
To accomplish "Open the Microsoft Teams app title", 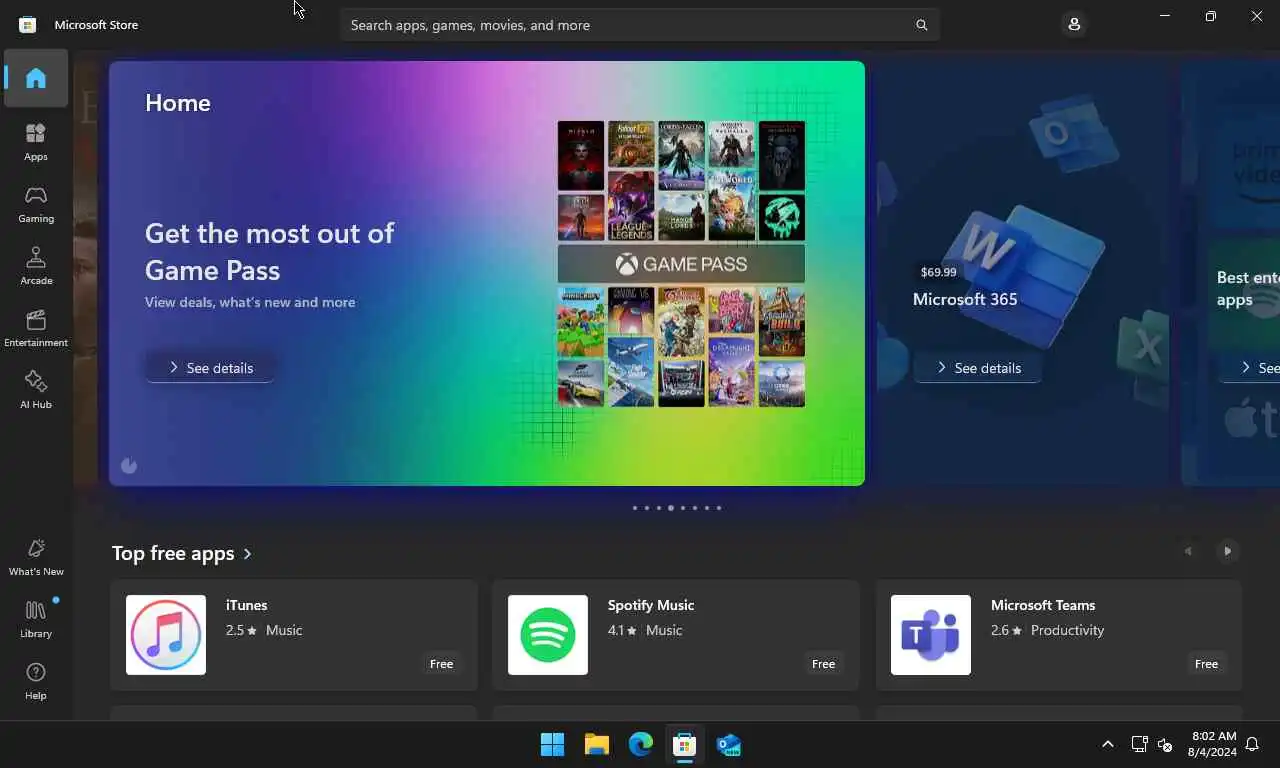I will tap(1043, 605).
